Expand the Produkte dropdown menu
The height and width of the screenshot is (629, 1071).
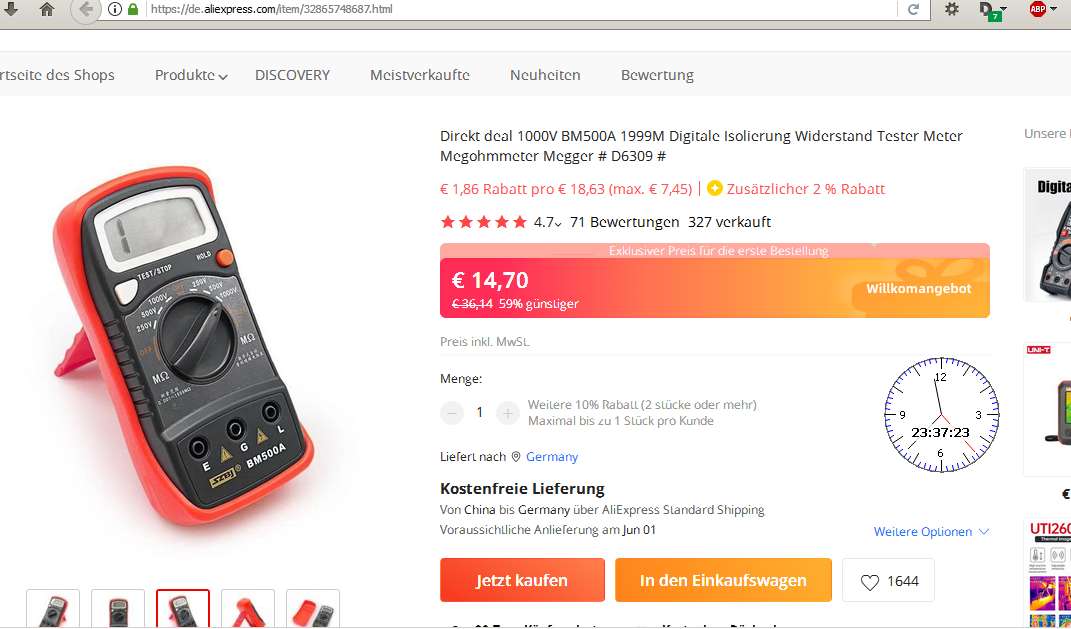pyautogui.click(x=191, y=75)
